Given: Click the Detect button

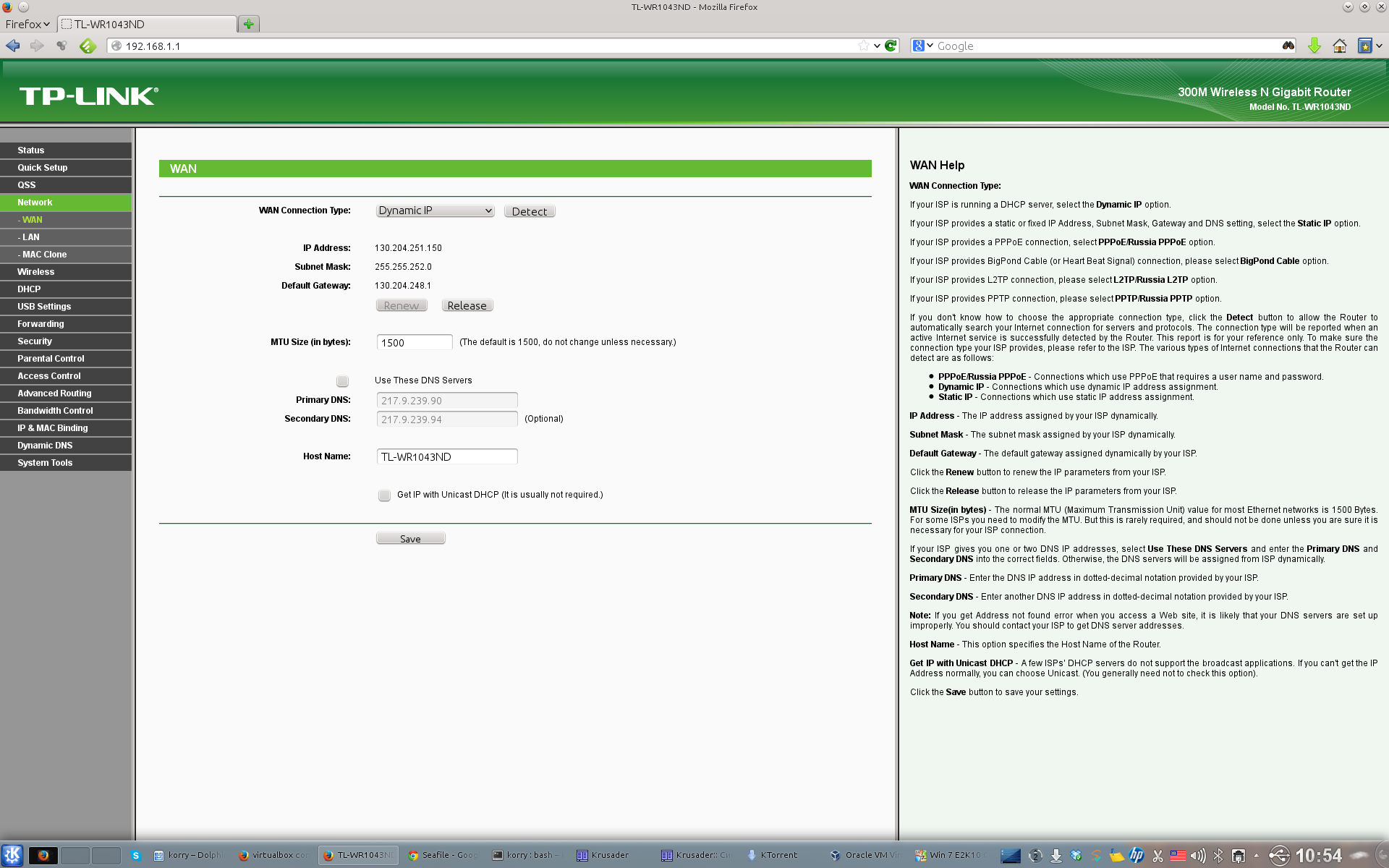Looking at the screenshot, I should tap(529, 211).
